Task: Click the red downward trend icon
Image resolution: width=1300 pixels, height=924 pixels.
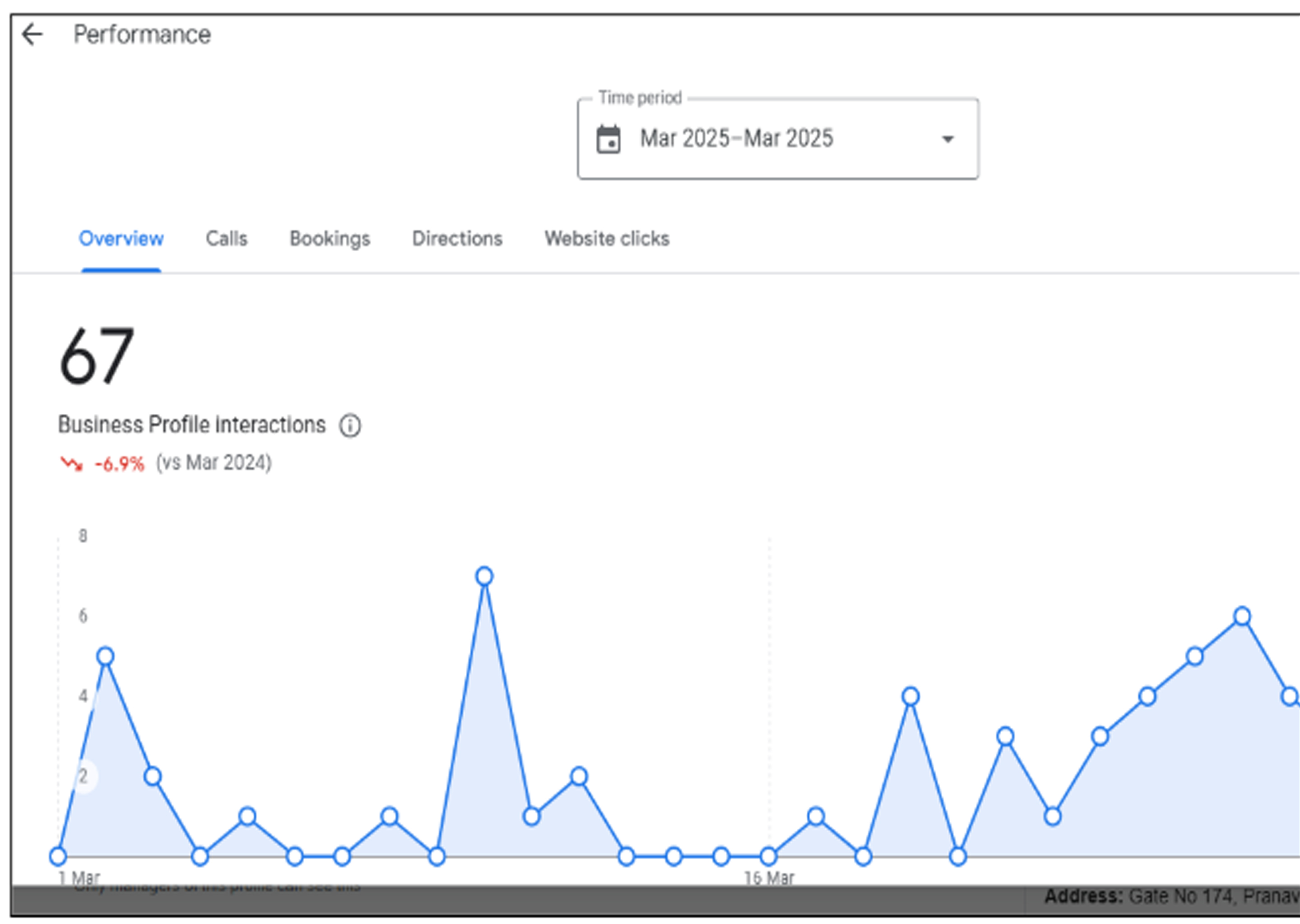Action: tap(72, 464)
